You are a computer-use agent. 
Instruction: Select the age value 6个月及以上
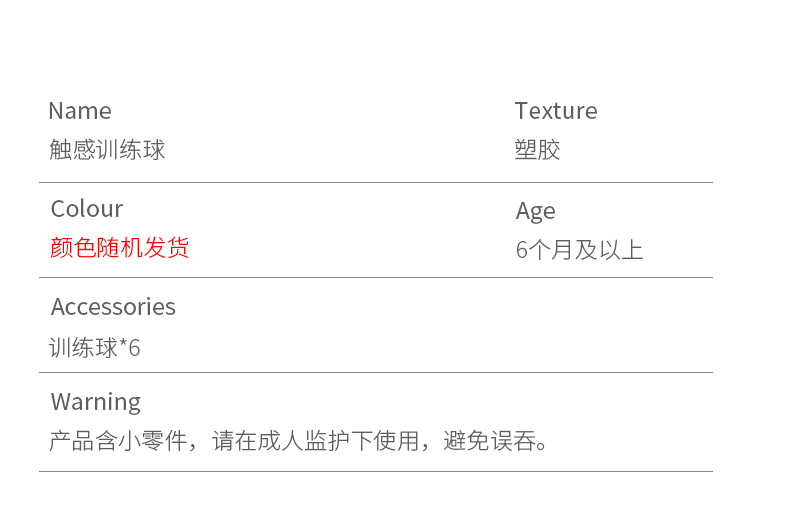[x=579, y=250]
